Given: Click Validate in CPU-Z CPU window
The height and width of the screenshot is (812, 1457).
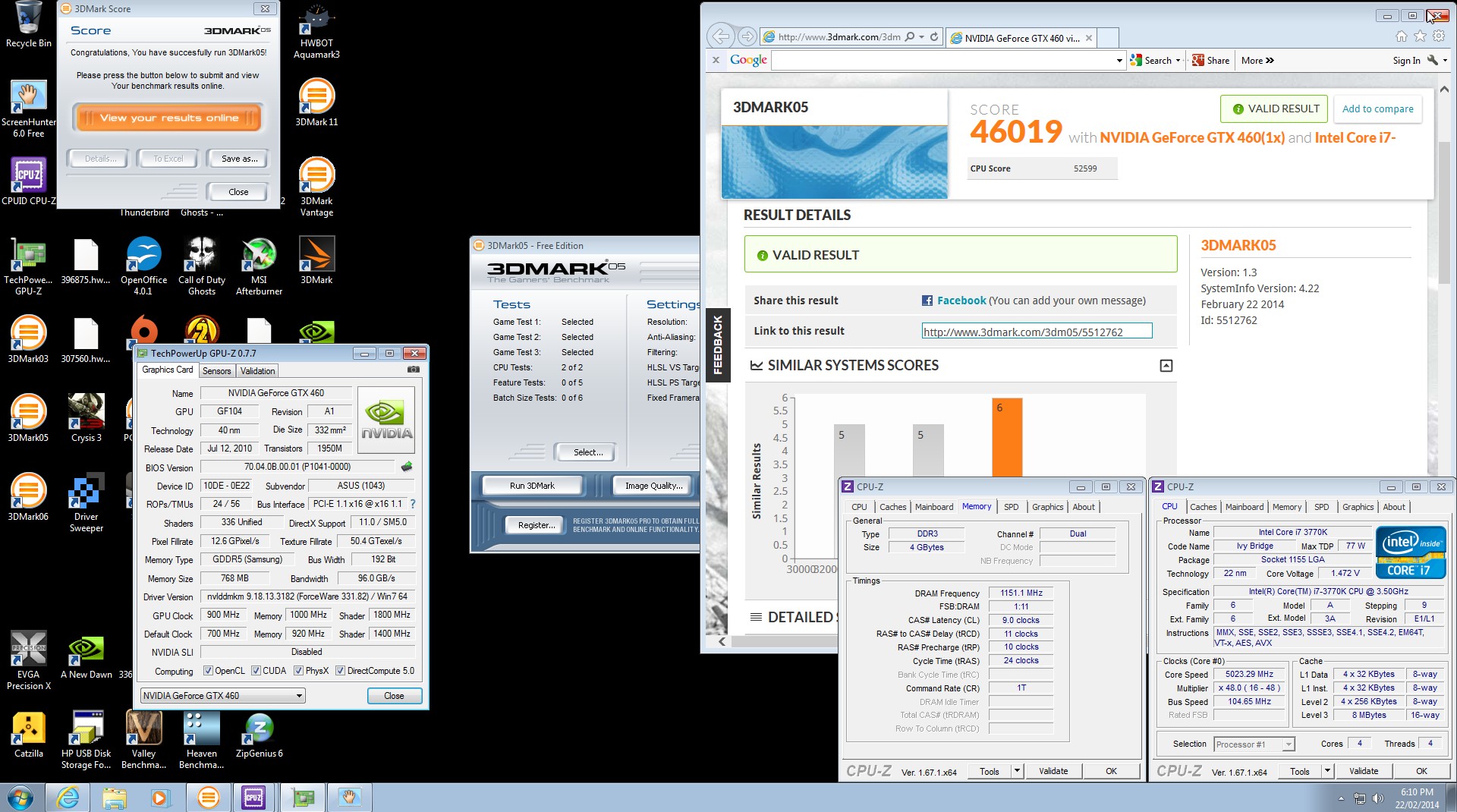Looking at the screenshot, I should (1363, 771).
